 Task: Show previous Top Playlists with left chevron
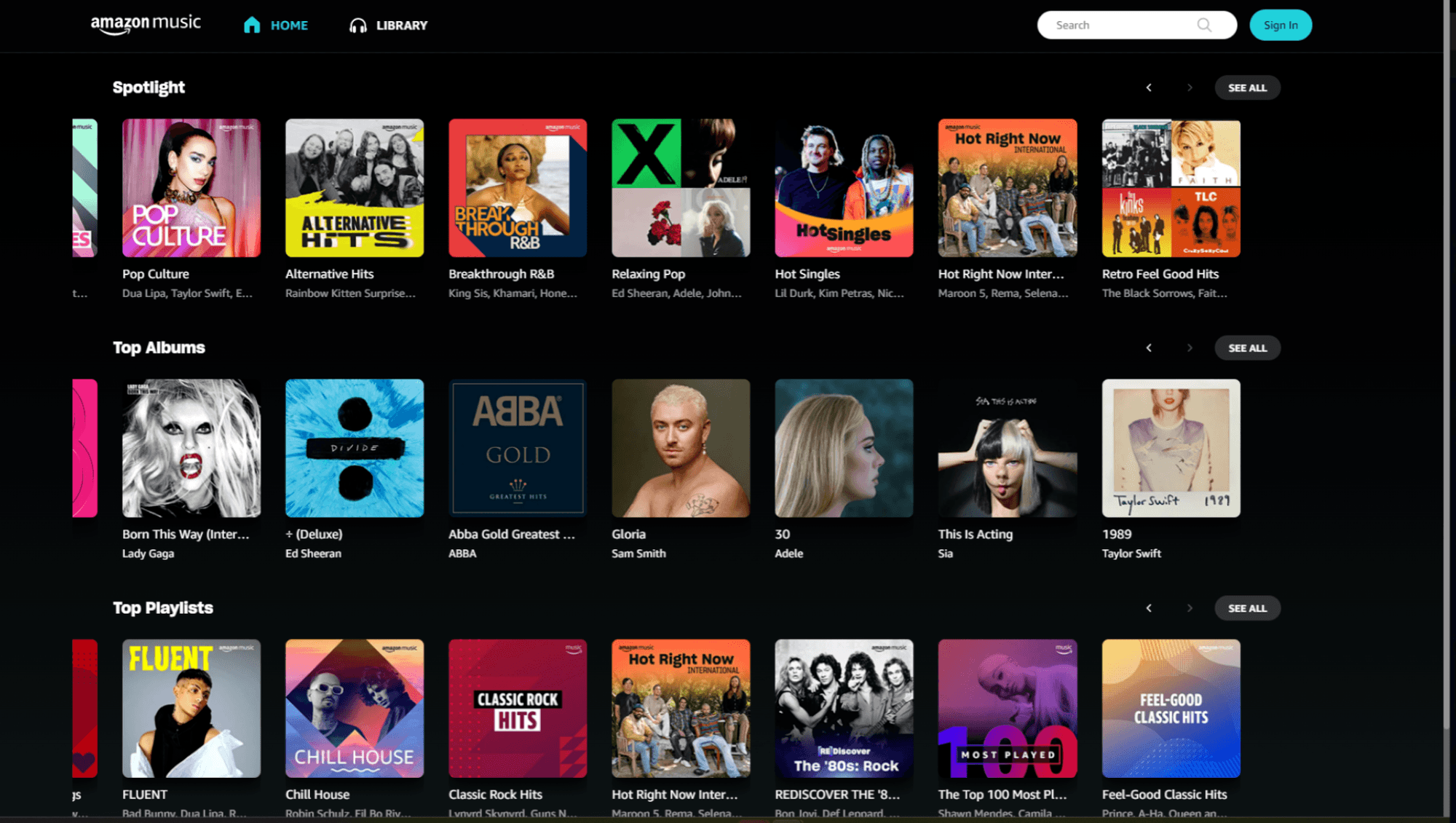click(1149, 608)
